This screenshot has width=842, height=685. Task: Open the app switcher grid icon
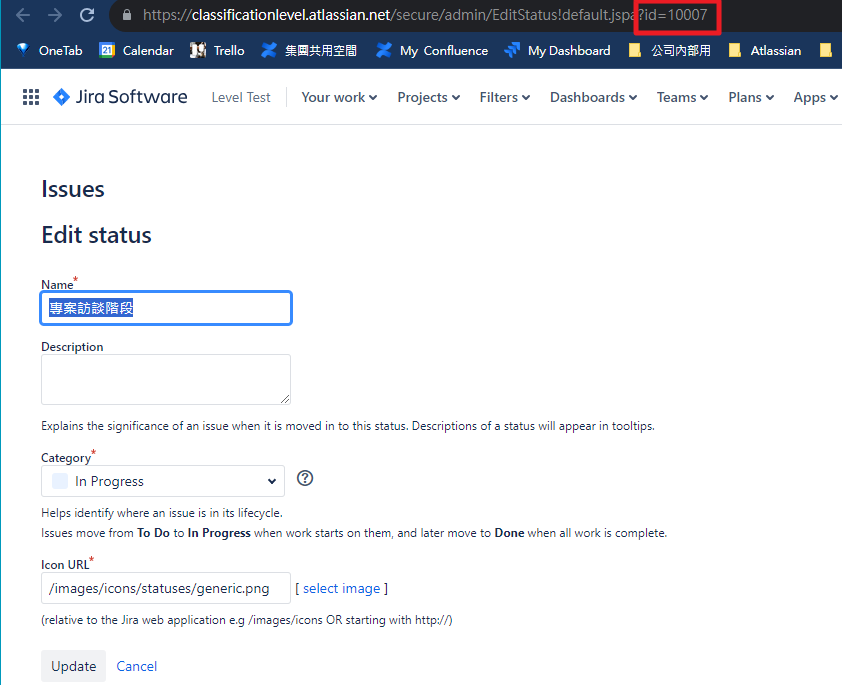click(x=31, y=97)
